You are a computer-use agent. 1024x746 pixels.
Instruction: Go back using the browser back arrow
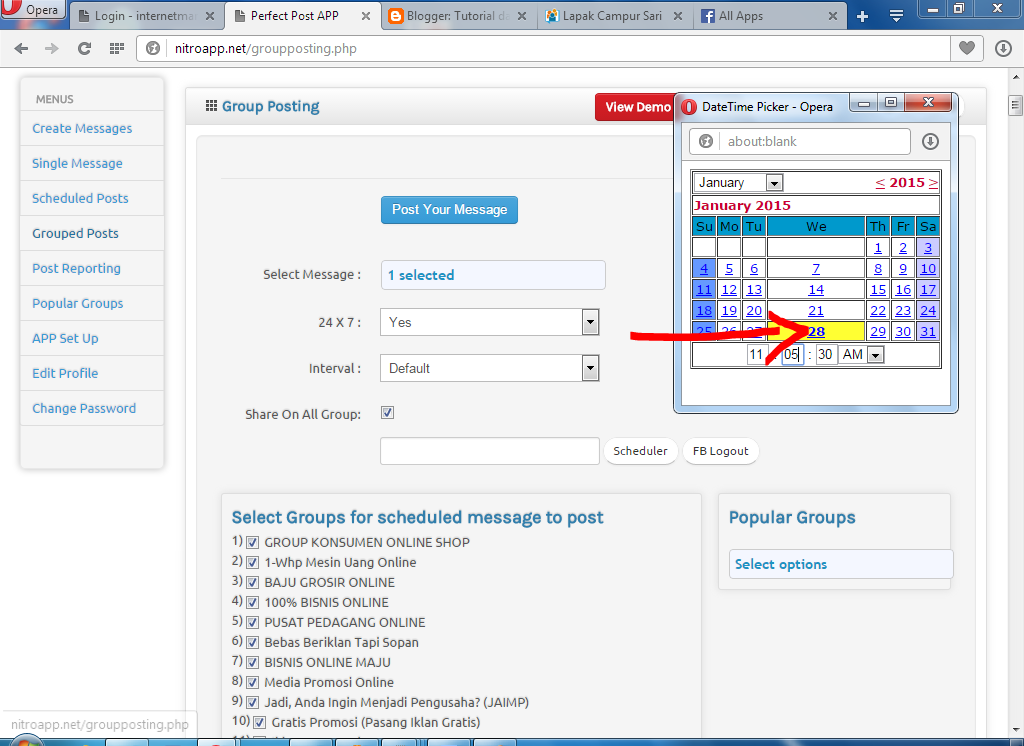click(21, 48)
